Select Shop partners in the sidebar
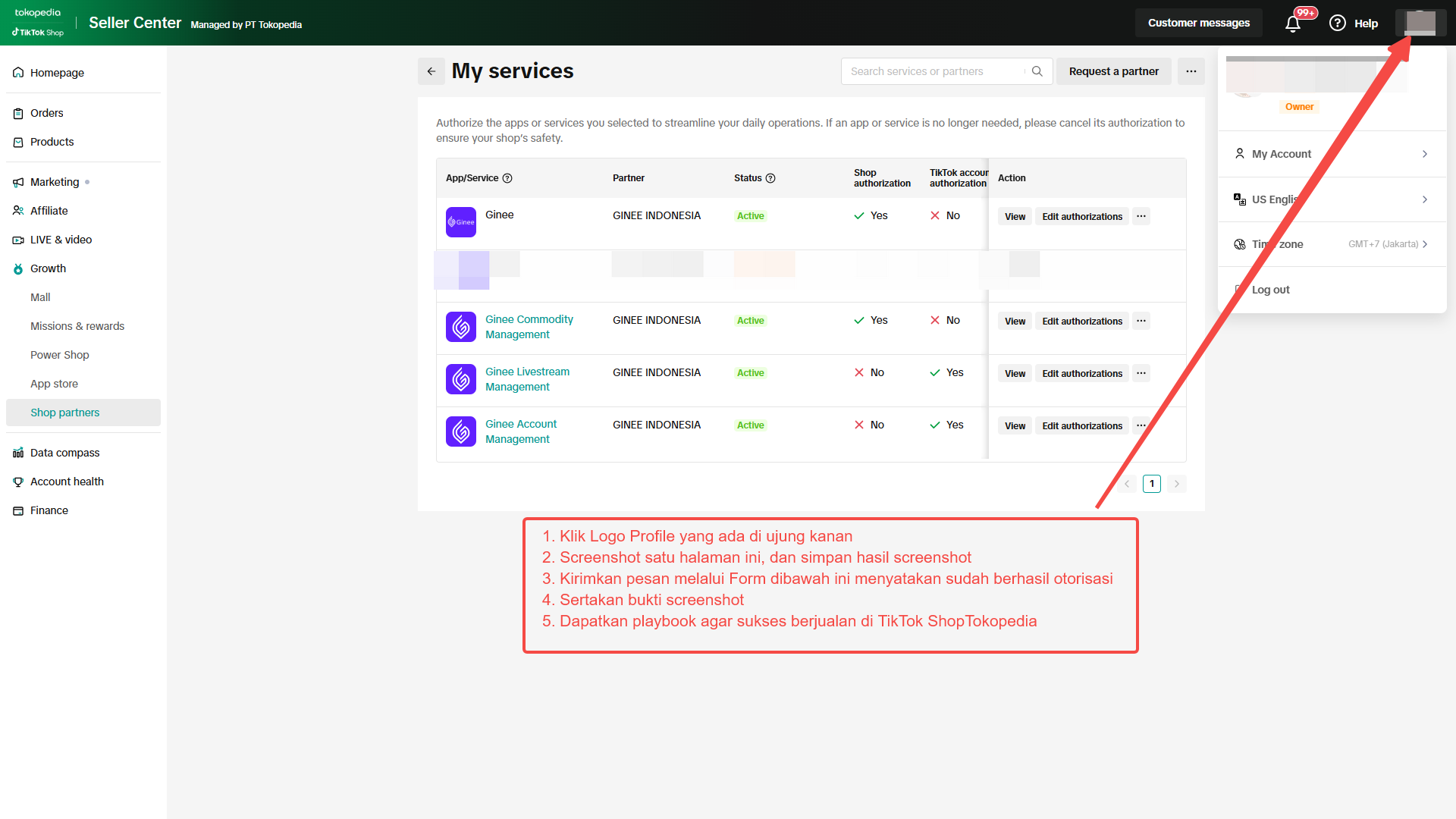1456x819 pixels. (65, 413)
